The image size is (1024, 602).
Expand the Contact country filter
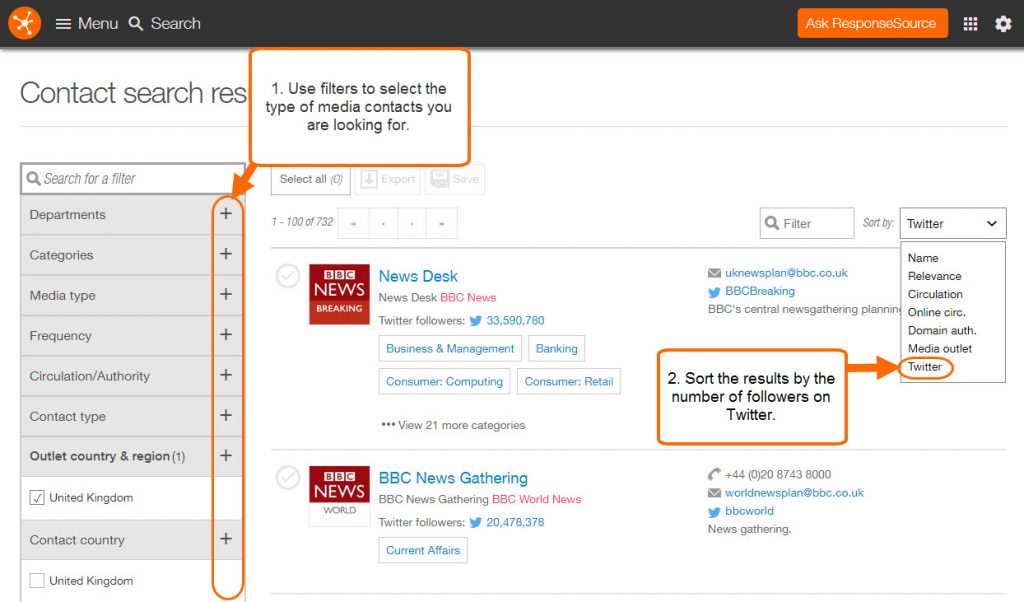click(226, 539)
